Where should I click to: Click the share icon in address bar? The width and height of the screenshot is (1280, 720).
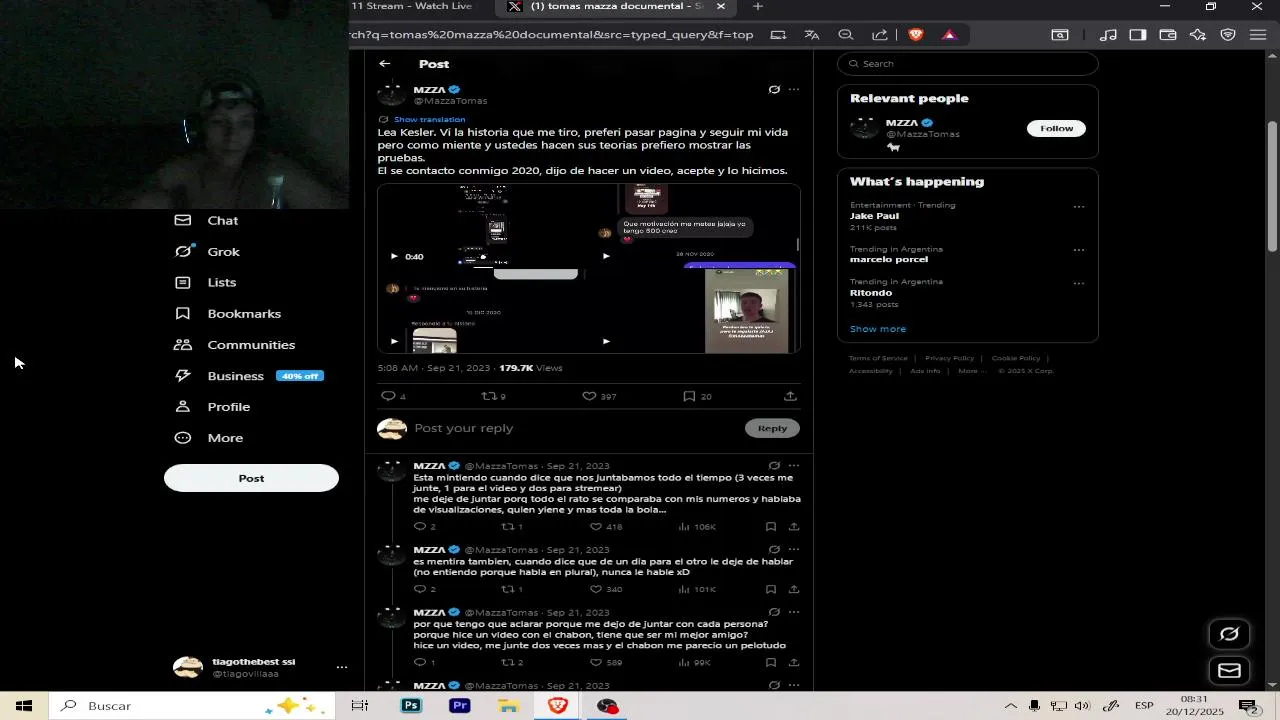(880, 35)
